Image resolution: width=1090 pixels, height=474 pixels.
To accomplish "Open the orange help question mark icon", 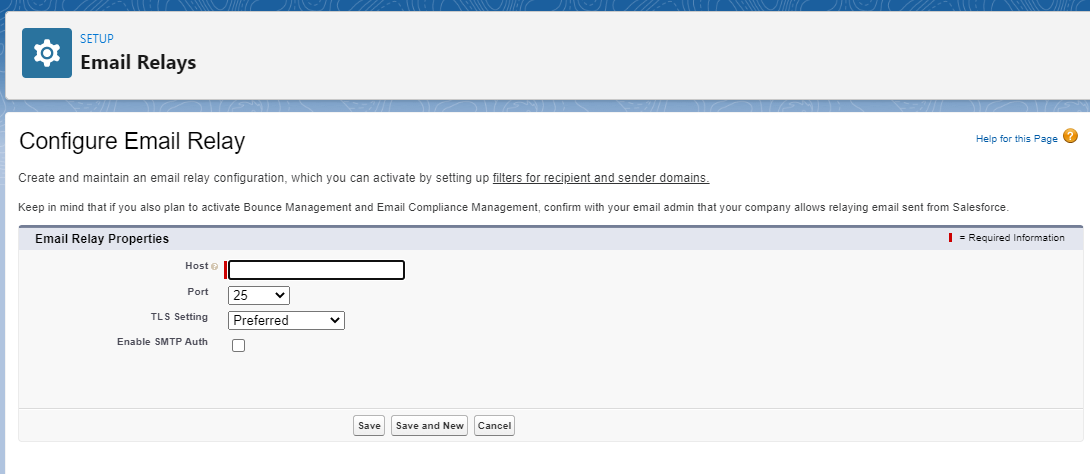I will [1071, 136].
